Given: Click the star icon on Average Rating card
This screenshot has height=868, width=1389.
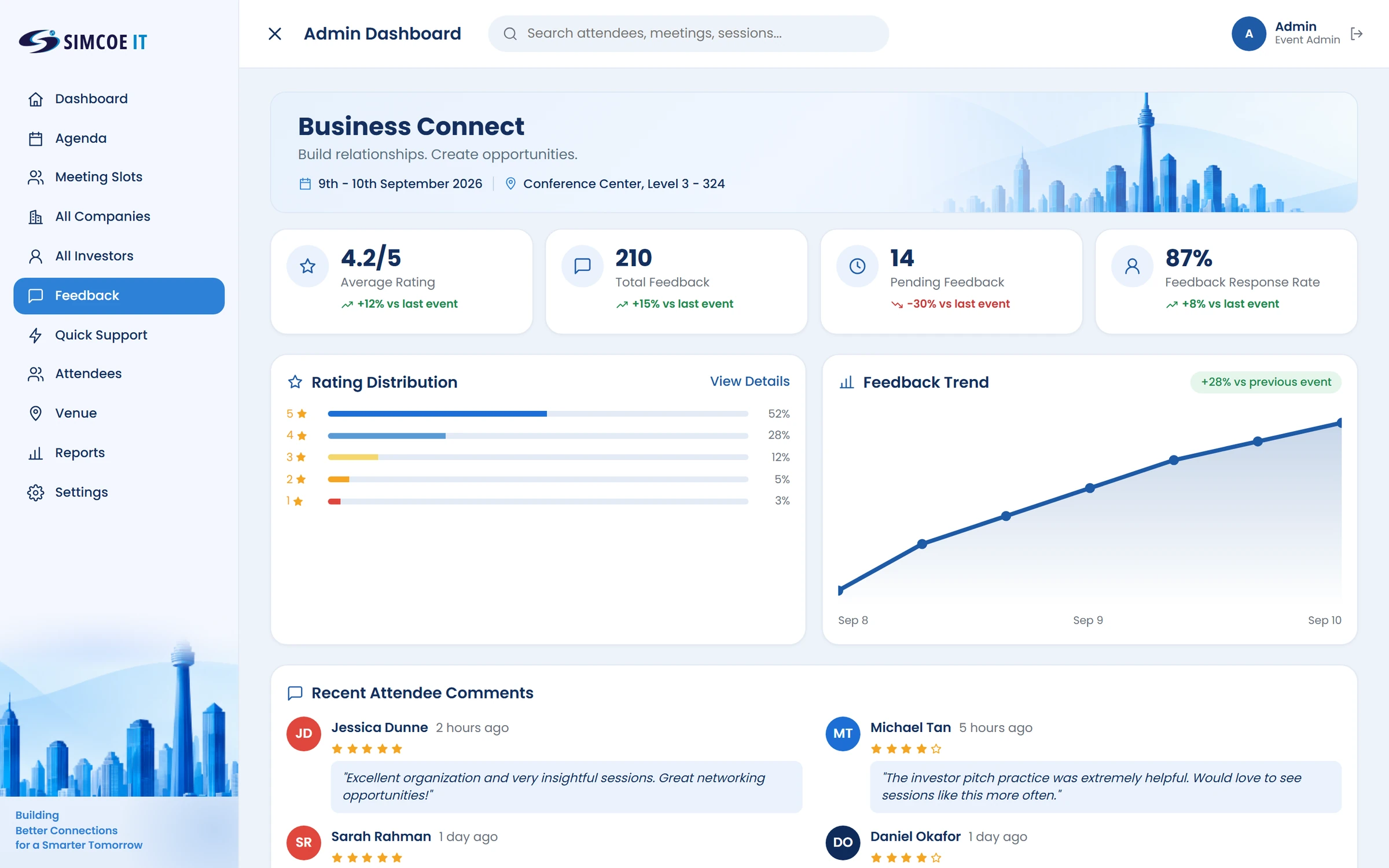Looking at the screenshot, I should 307,266.
